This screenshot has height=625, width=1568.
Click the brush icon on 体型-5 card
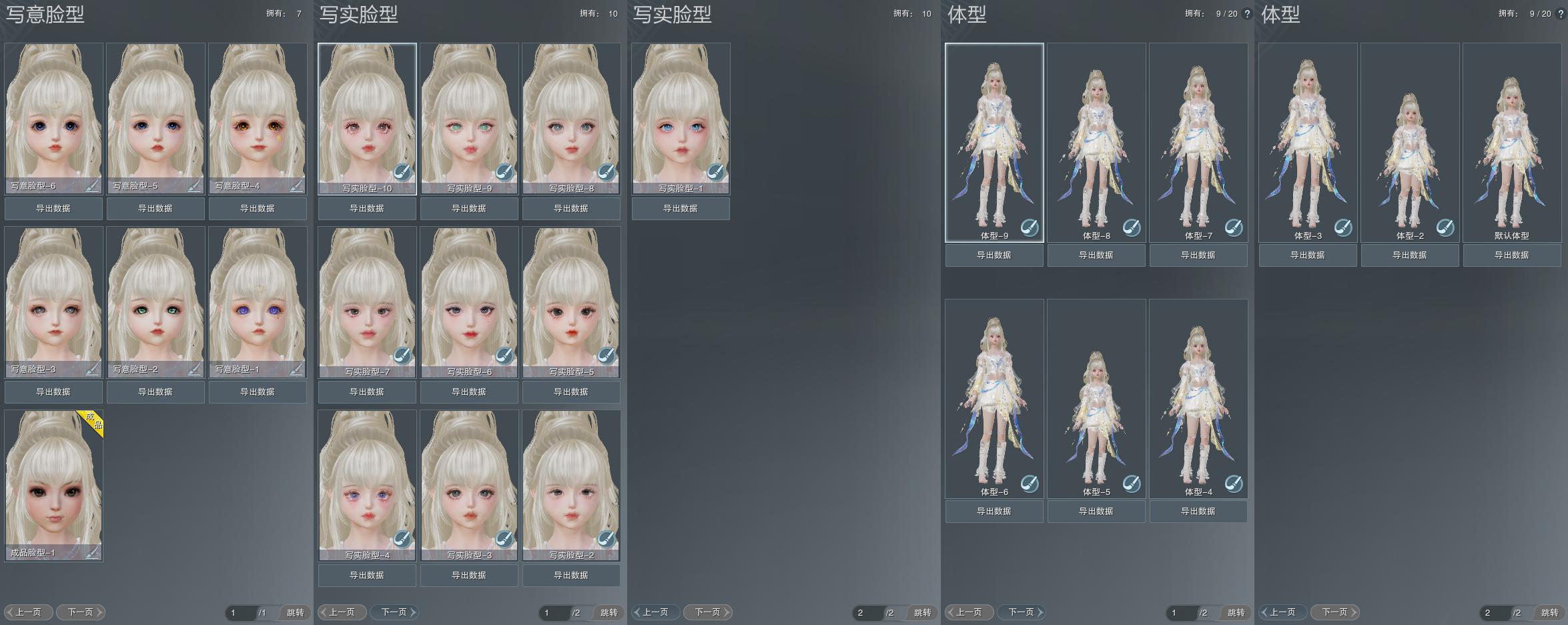pos(1132,484)
